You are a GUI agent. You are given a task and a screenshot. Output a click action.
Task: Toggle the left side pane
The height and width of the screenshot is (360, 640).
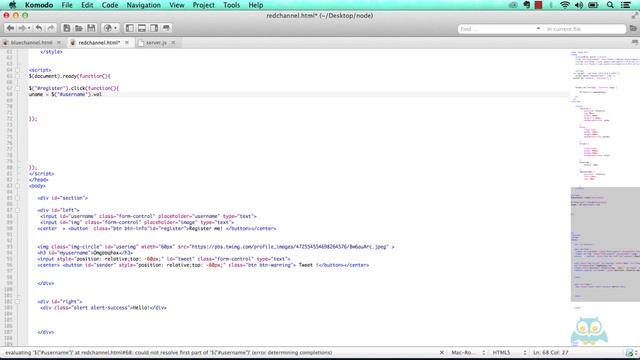(x=129, y=28)
